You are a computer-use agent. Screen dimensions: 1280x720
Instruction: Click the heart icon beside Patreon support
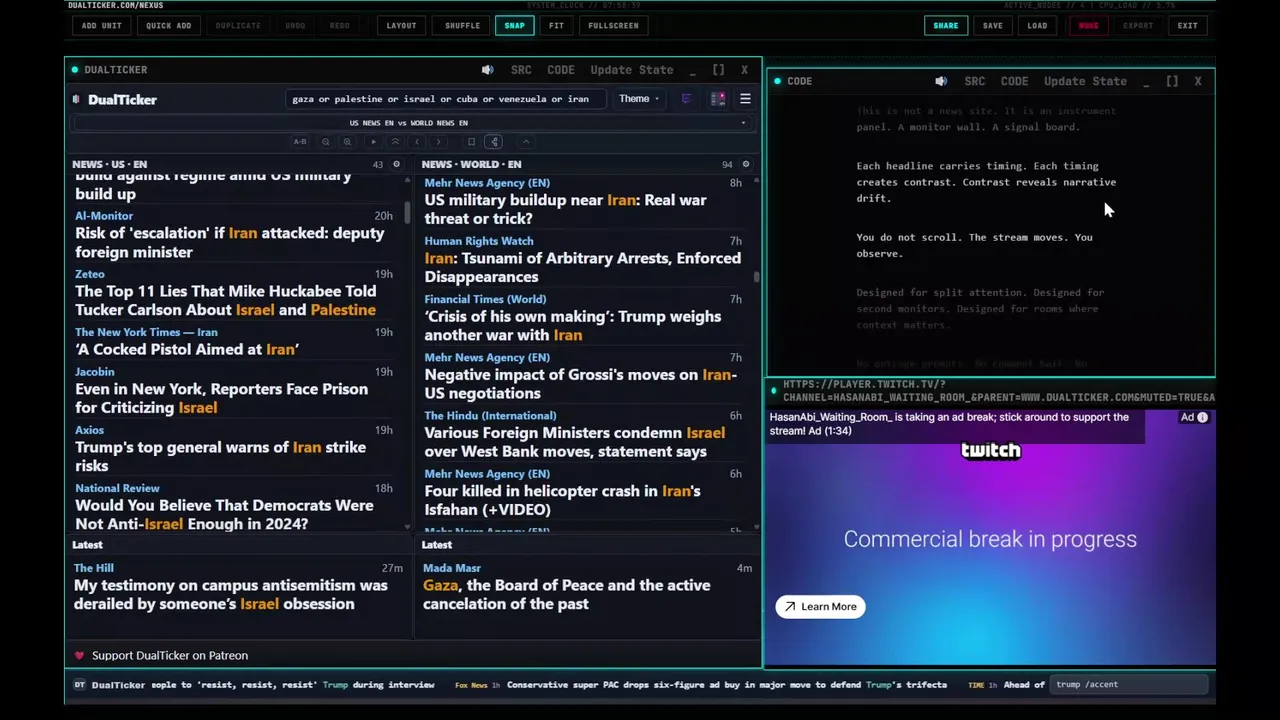[x=79, y=656]
